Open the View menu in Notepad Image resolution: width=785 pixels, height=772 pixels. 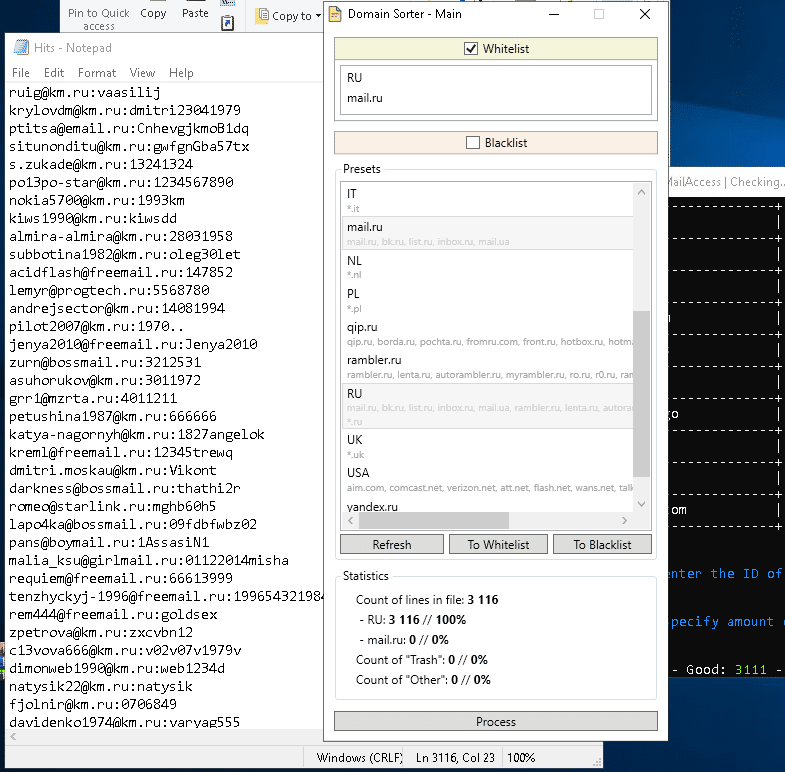[142, 73]
